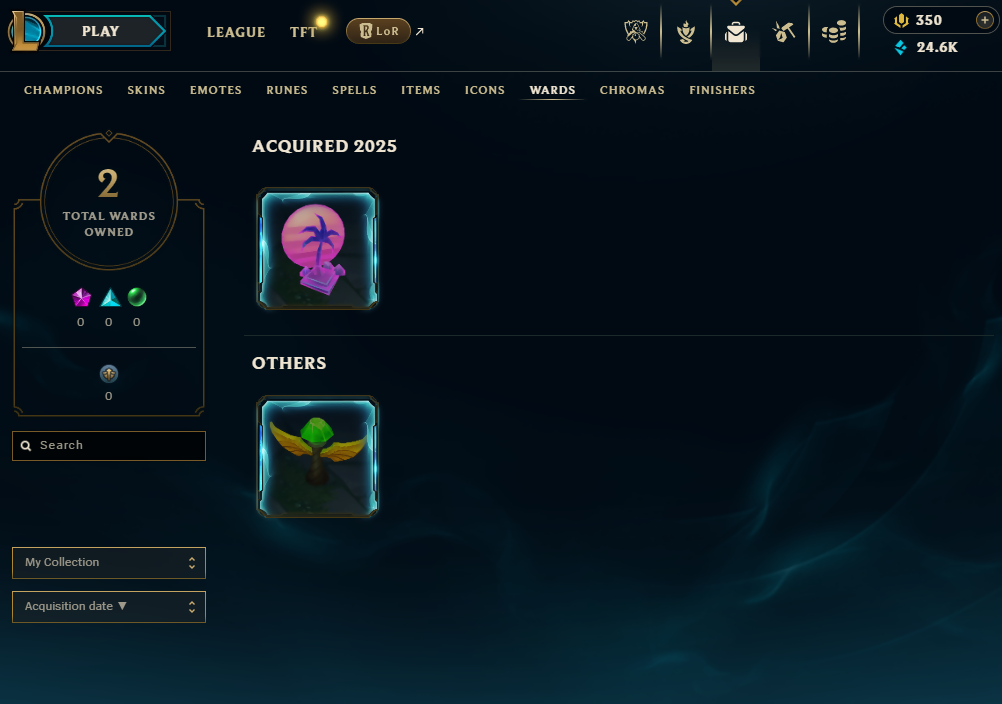The image size is (1002, 704).
Task: Click the blue crest legacy icon
Action: tap(109, 374)
